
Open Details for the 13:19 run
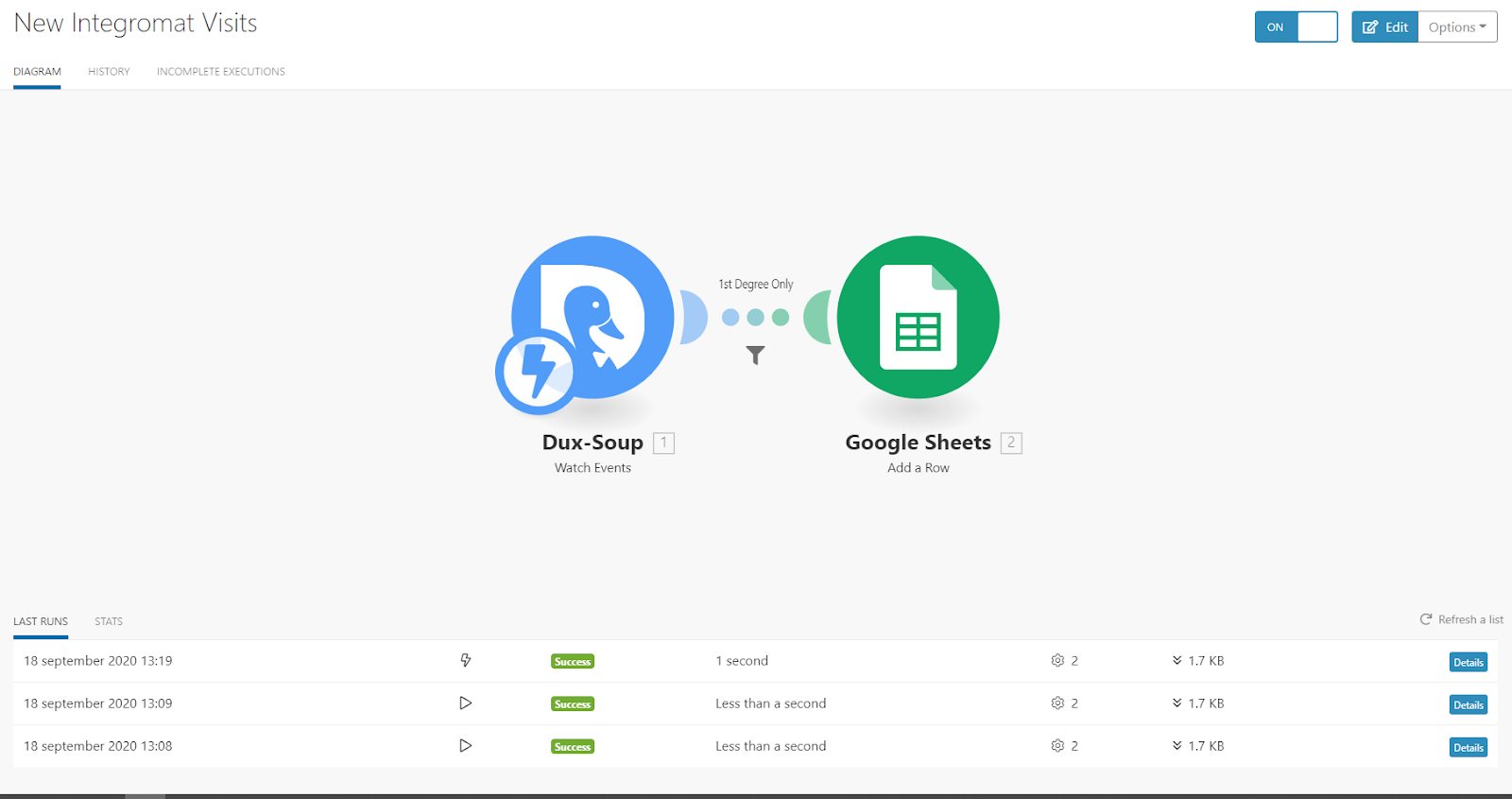click(1469, 662)
